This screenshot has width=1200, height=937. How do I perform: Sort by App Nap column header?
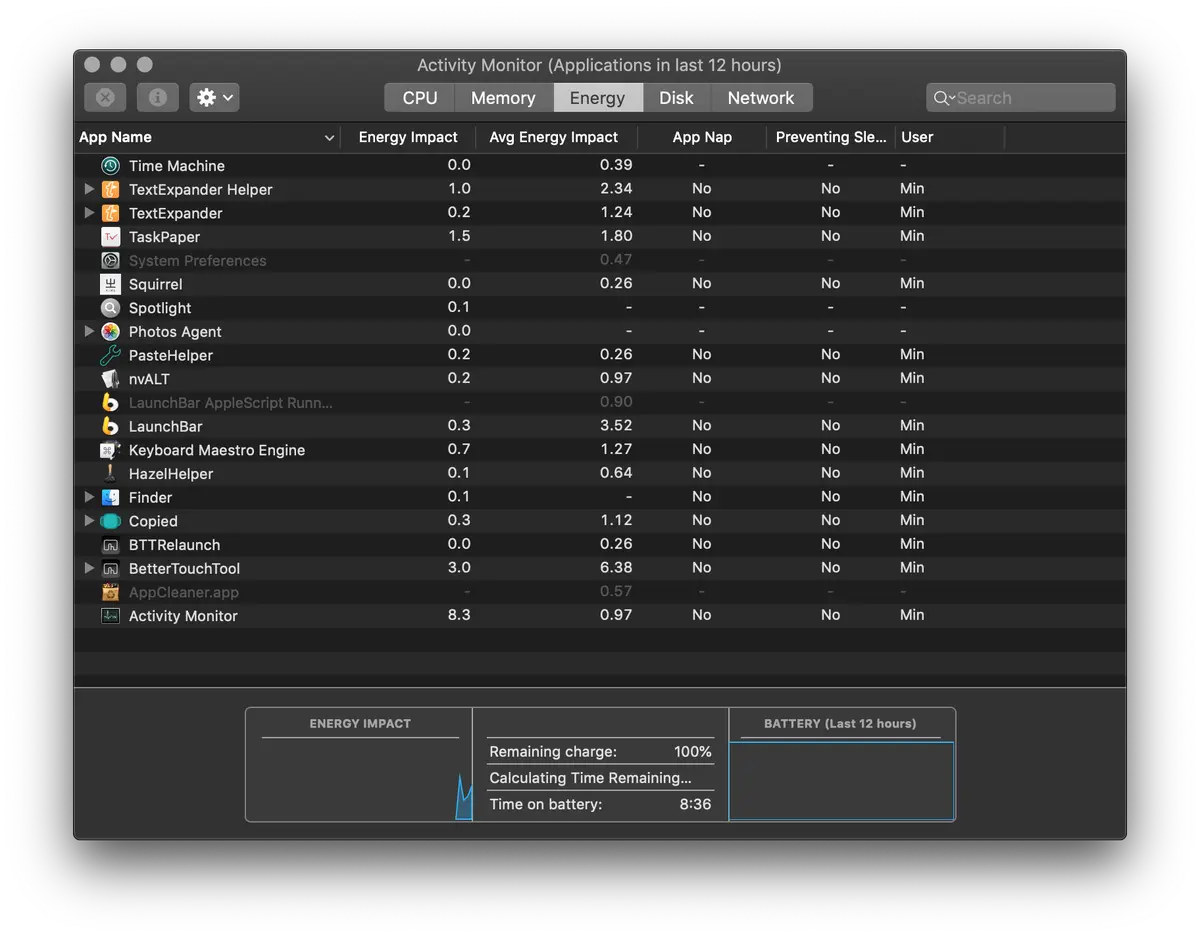pos(702,137)
